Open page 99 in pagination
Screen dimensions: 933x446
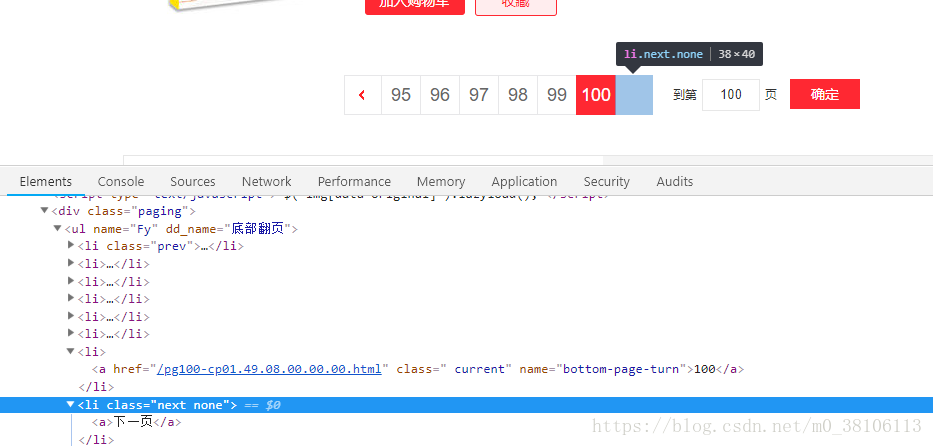pos(557,95)
